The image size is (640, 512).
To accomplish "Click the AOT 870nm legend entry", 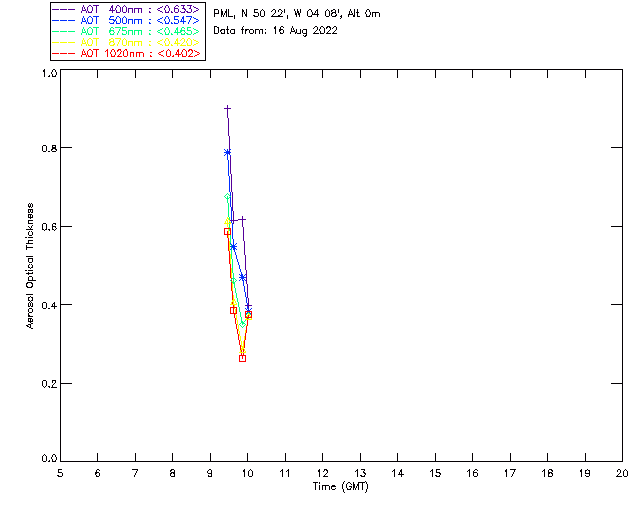I will point(126,42).
